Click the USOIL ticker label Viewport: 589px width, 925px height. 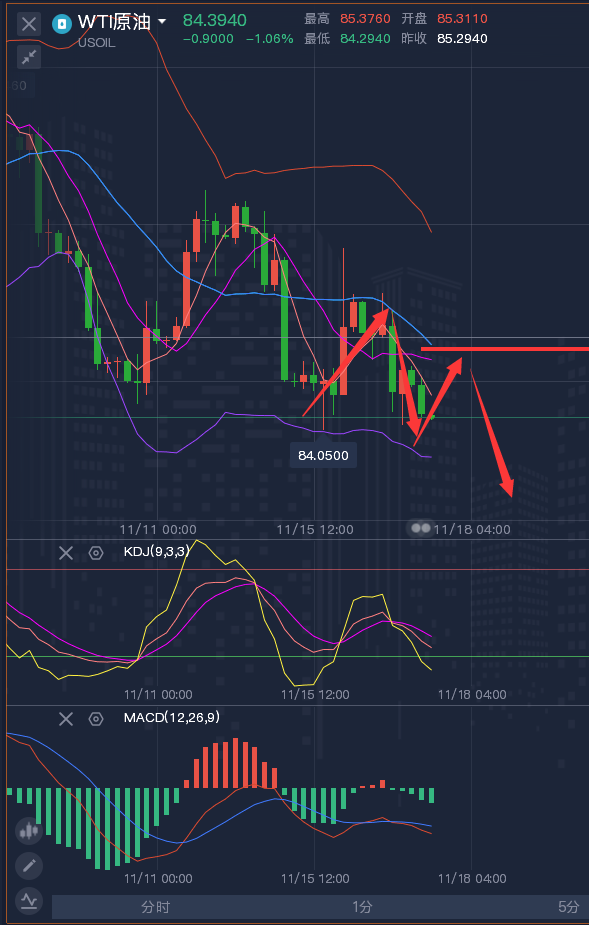pyautogui.click(x=97, y=43)
